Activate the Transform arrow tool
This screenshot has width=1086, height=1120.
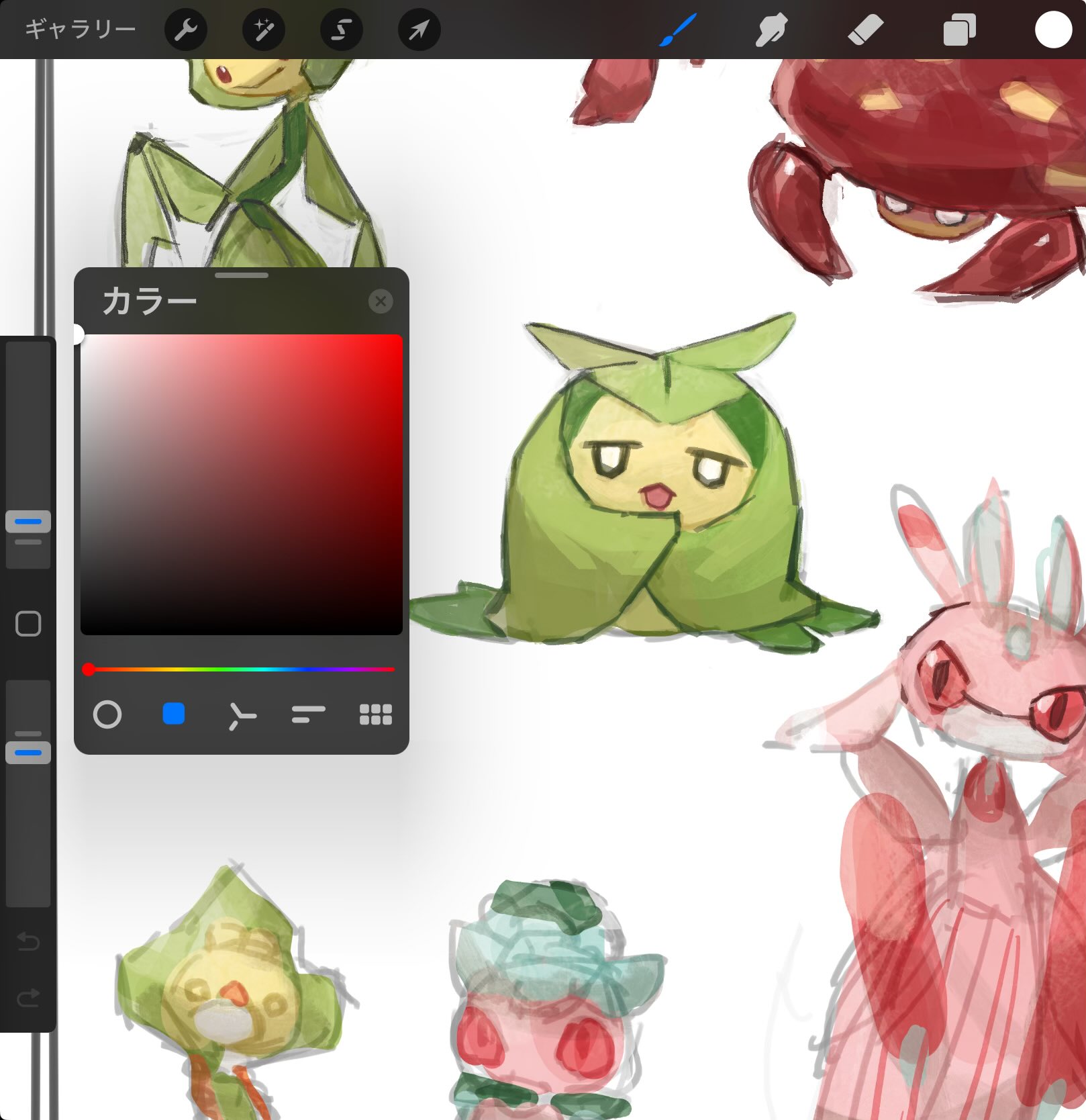click(x=419, y=30)
